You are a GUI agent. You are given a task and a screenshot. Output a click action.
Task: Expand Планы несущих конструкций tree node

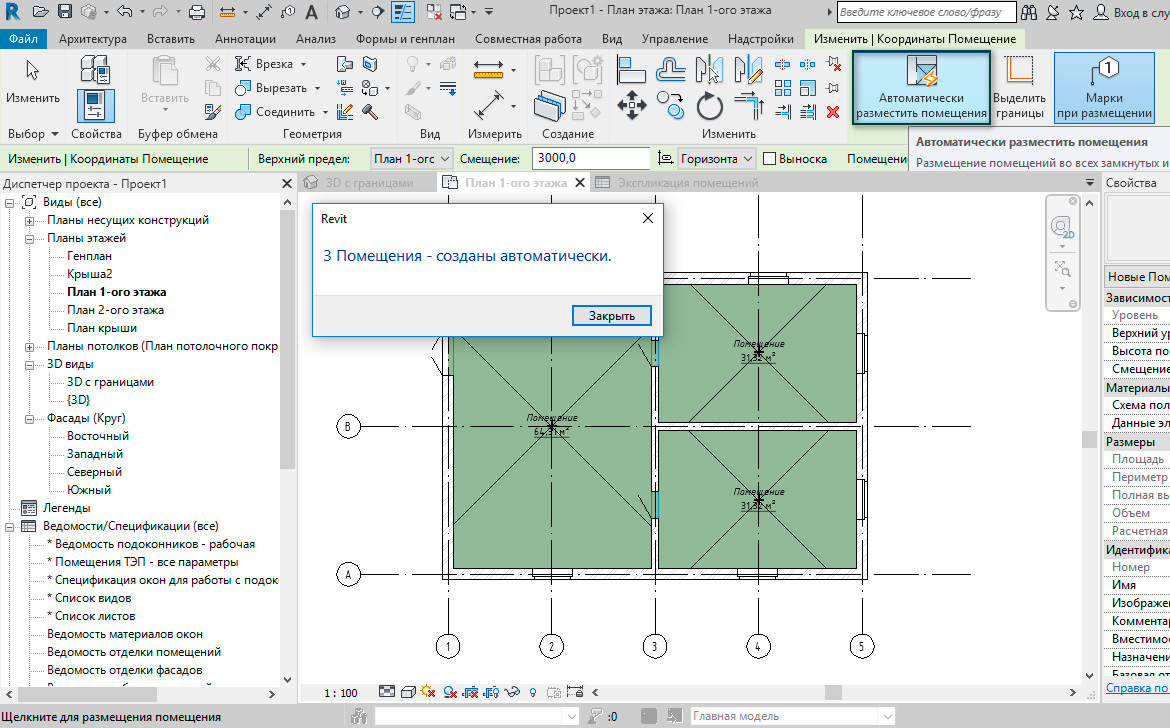[x=30, y=220]
